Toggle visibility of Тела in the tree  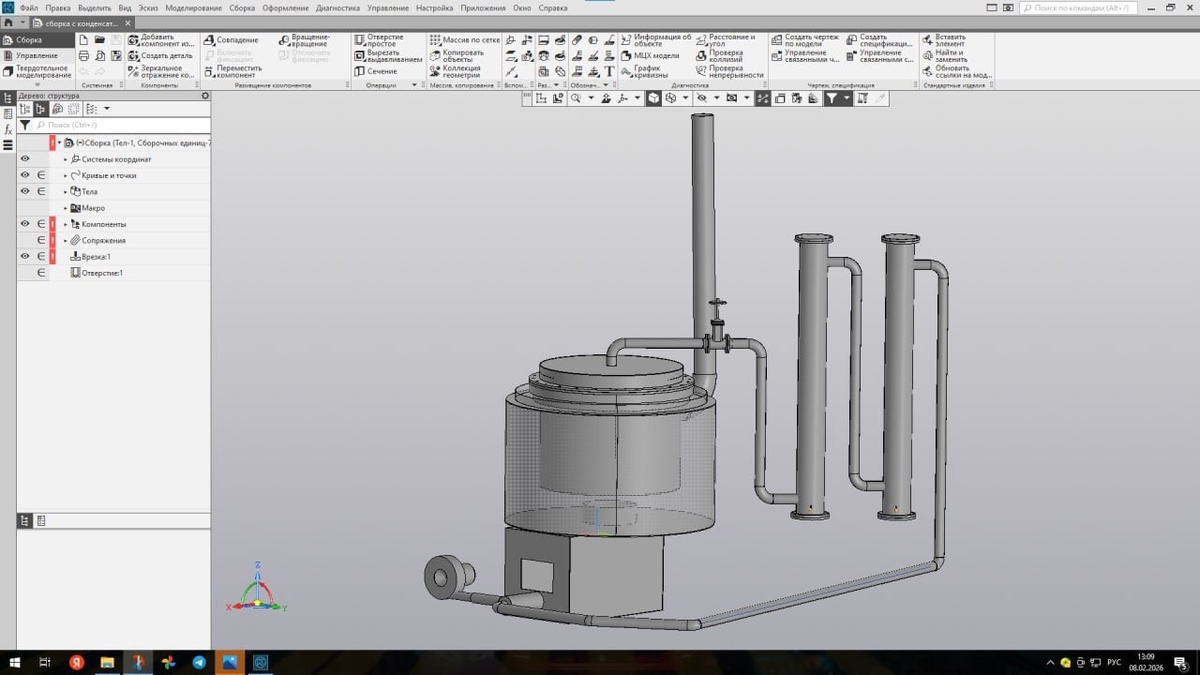(25, 191)
